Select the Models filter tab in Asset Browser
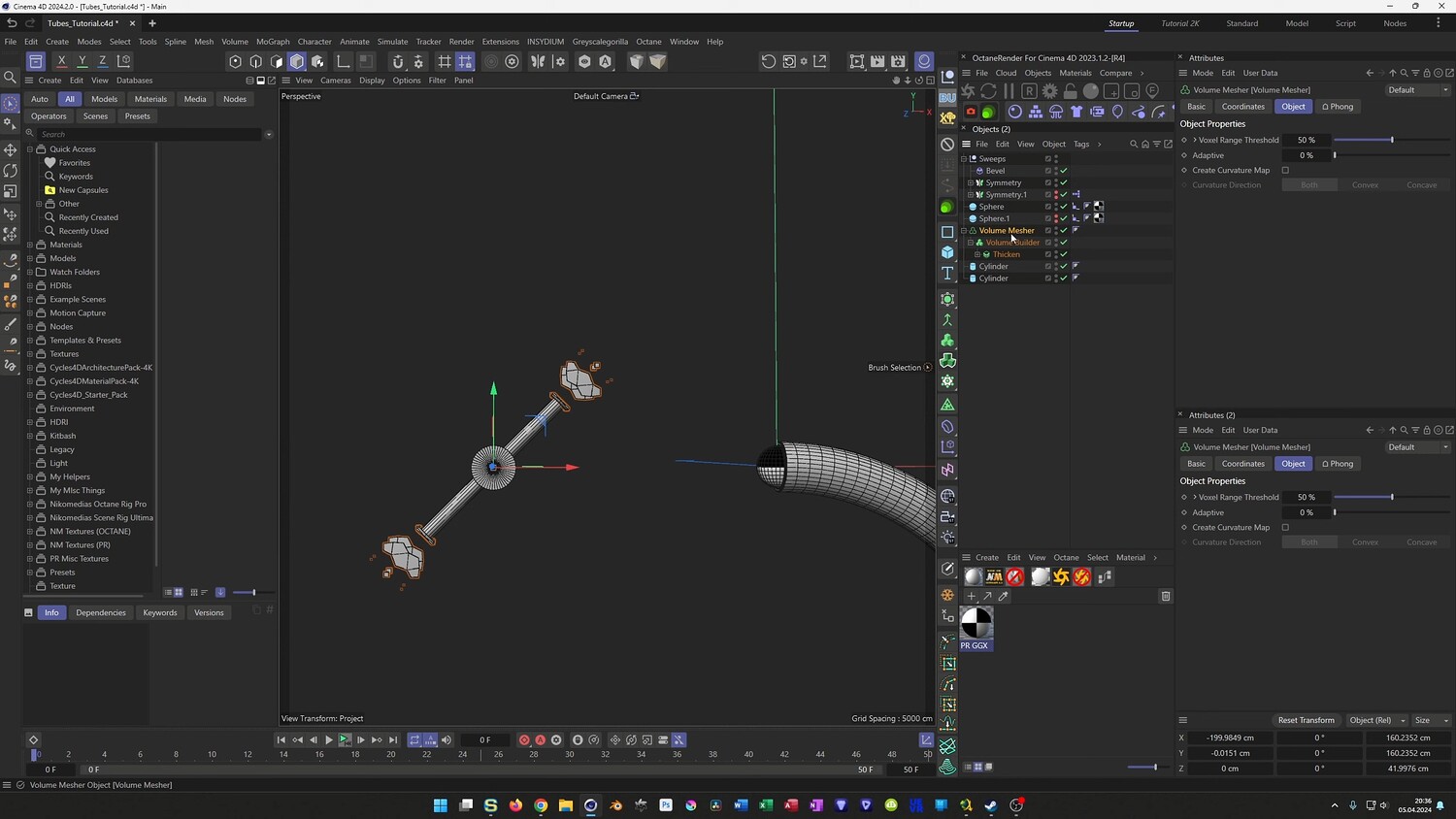The image size is (1456, 819). click(x=104, y=99)
